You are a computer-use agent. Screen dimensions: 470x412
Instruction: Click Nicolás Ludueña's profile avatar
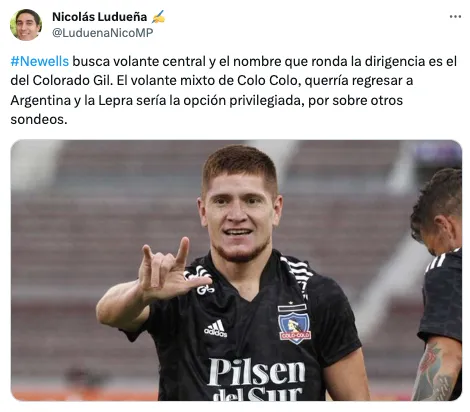tap(26, 25)
